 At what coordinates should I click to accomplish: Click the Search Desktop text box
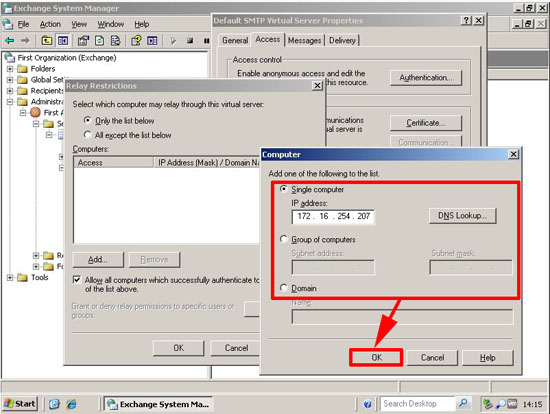click(x=418, y=404)
